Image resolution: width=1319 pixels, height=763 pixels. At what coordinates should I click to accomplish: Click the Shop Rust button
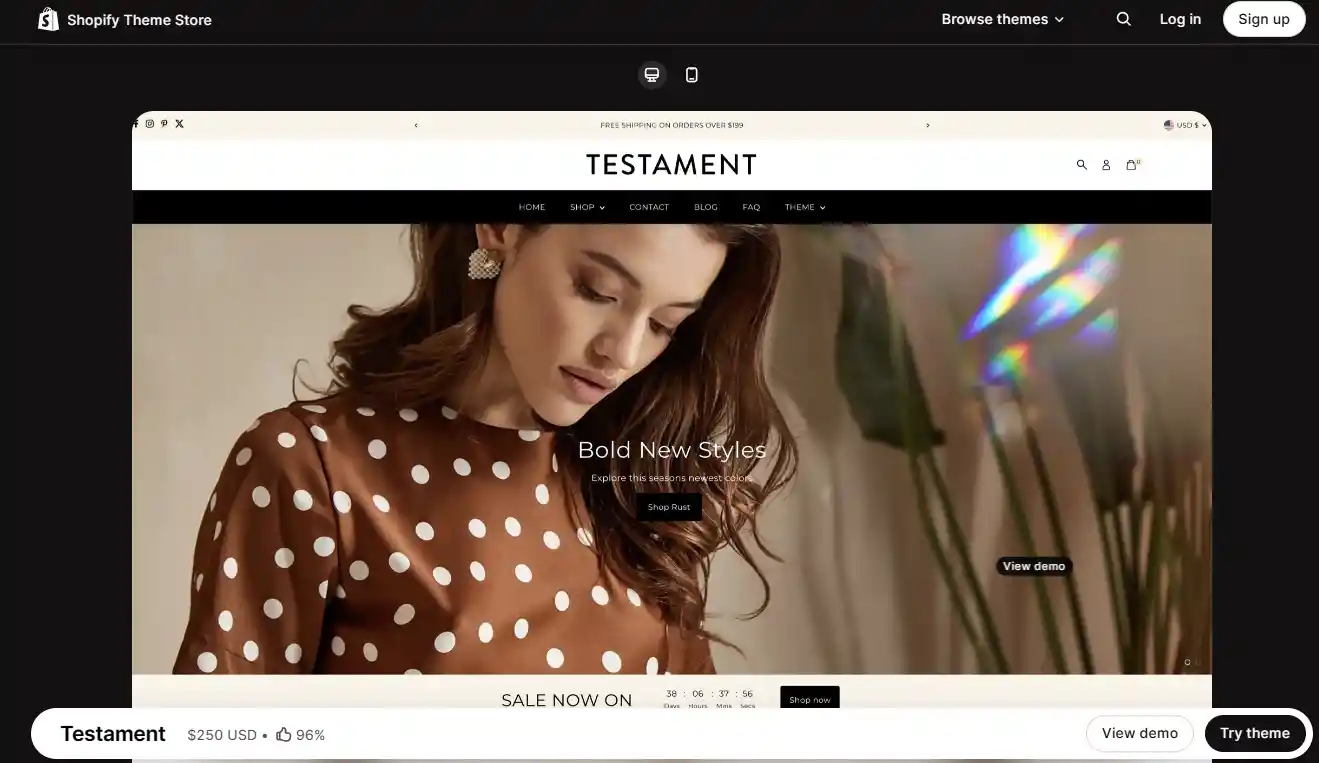point(669,507)
